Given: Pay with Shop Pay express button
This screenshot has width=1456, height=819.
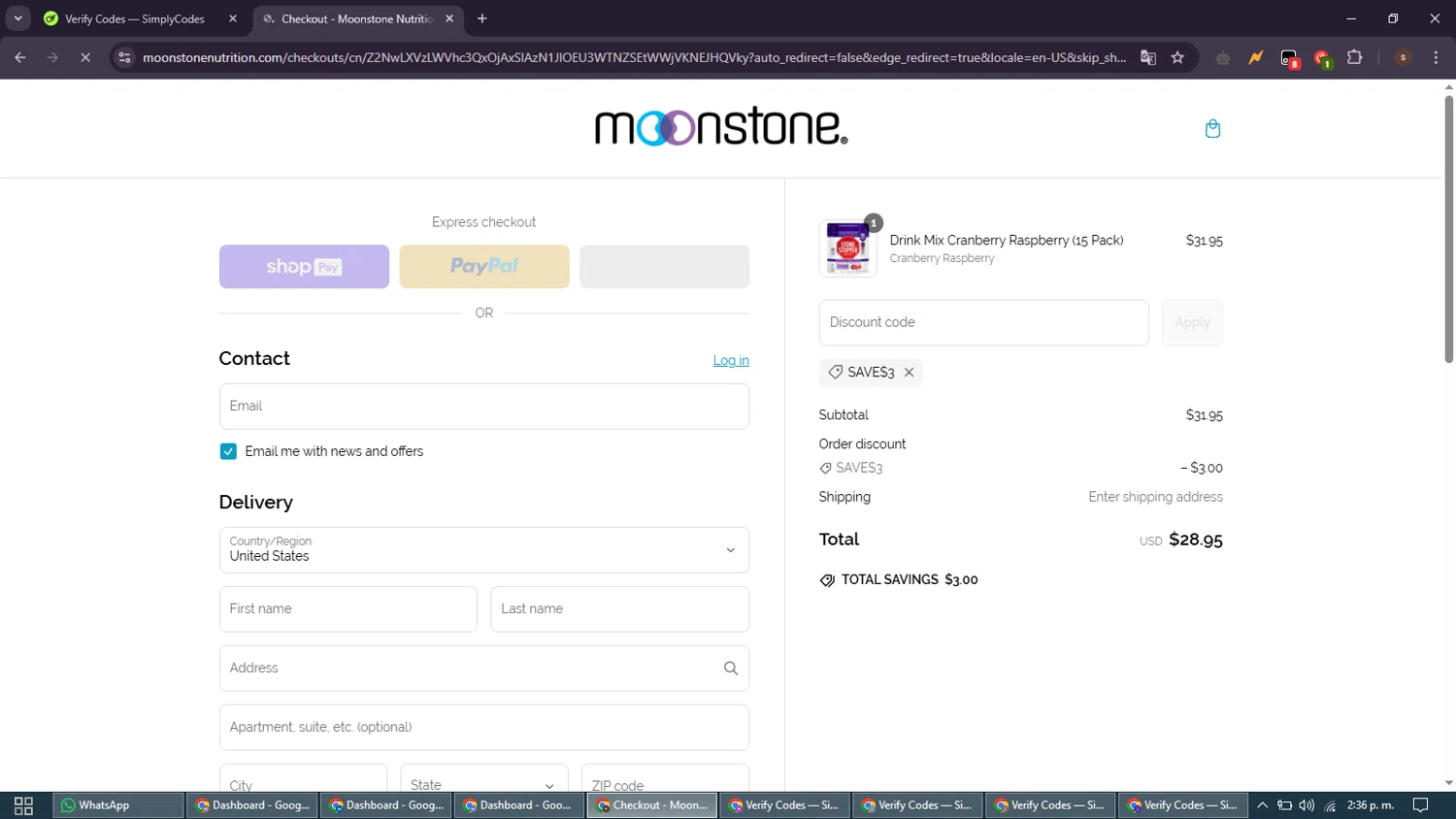Looking at the screenshot, I should [x=304, y=267].
